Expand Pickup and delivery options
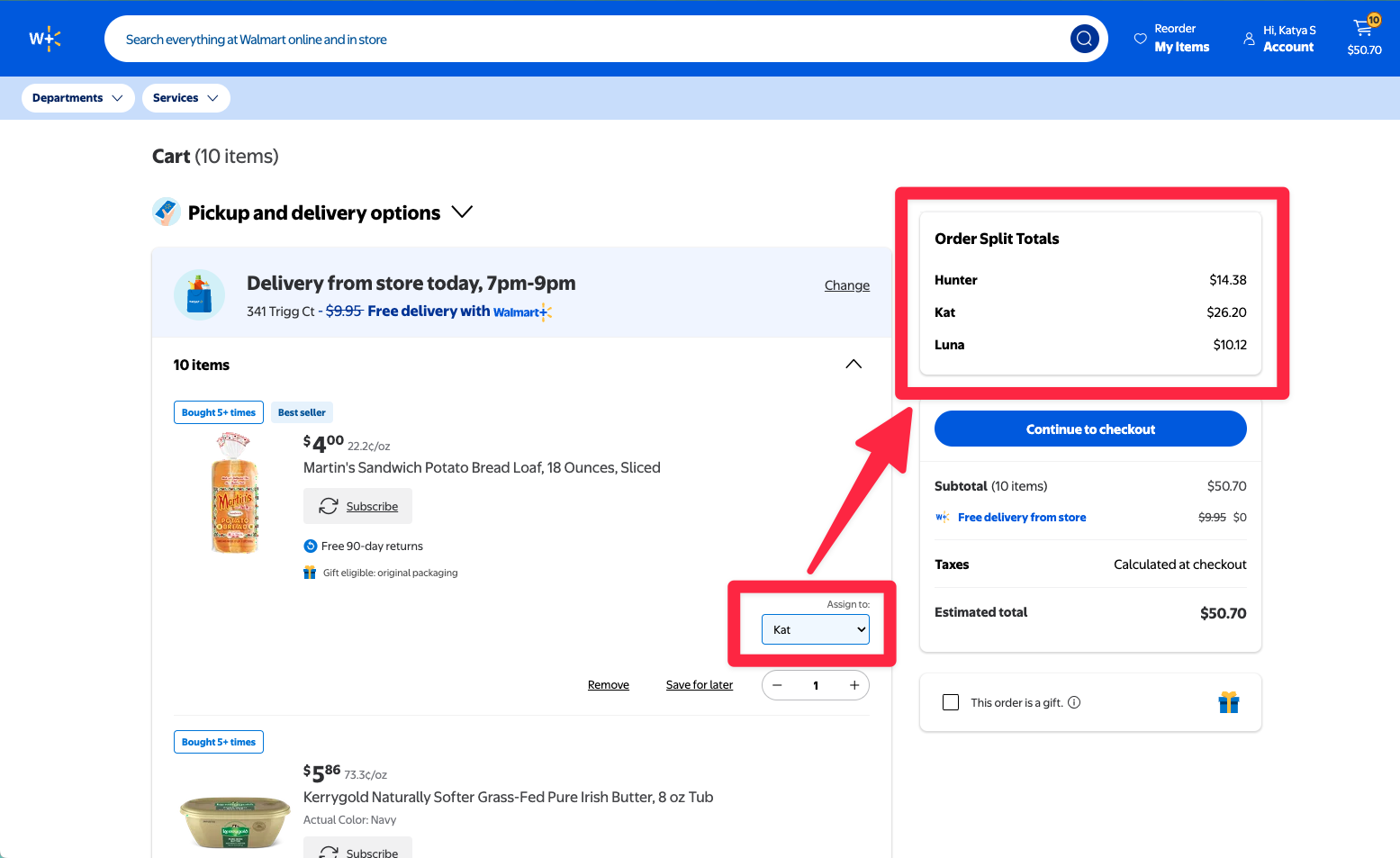 pos(462,212)
